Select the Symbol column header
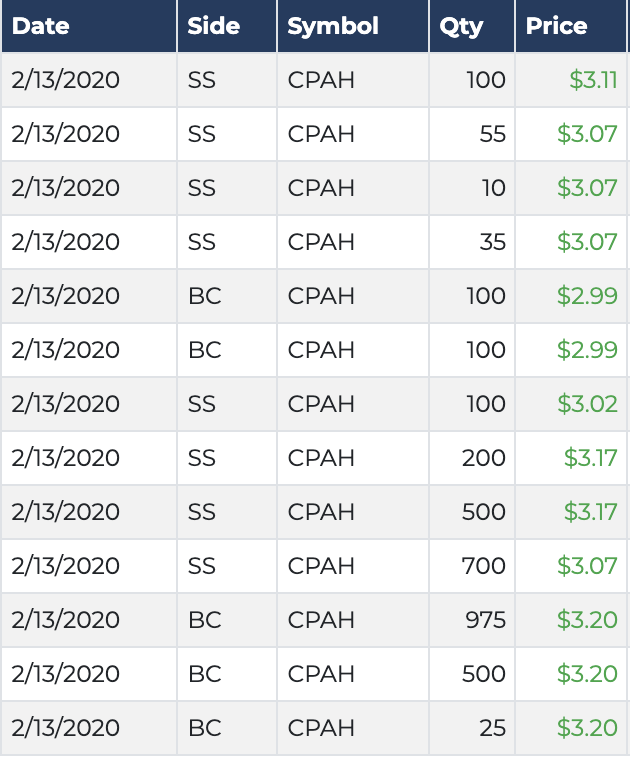The image size is (630, 762). 333,27
